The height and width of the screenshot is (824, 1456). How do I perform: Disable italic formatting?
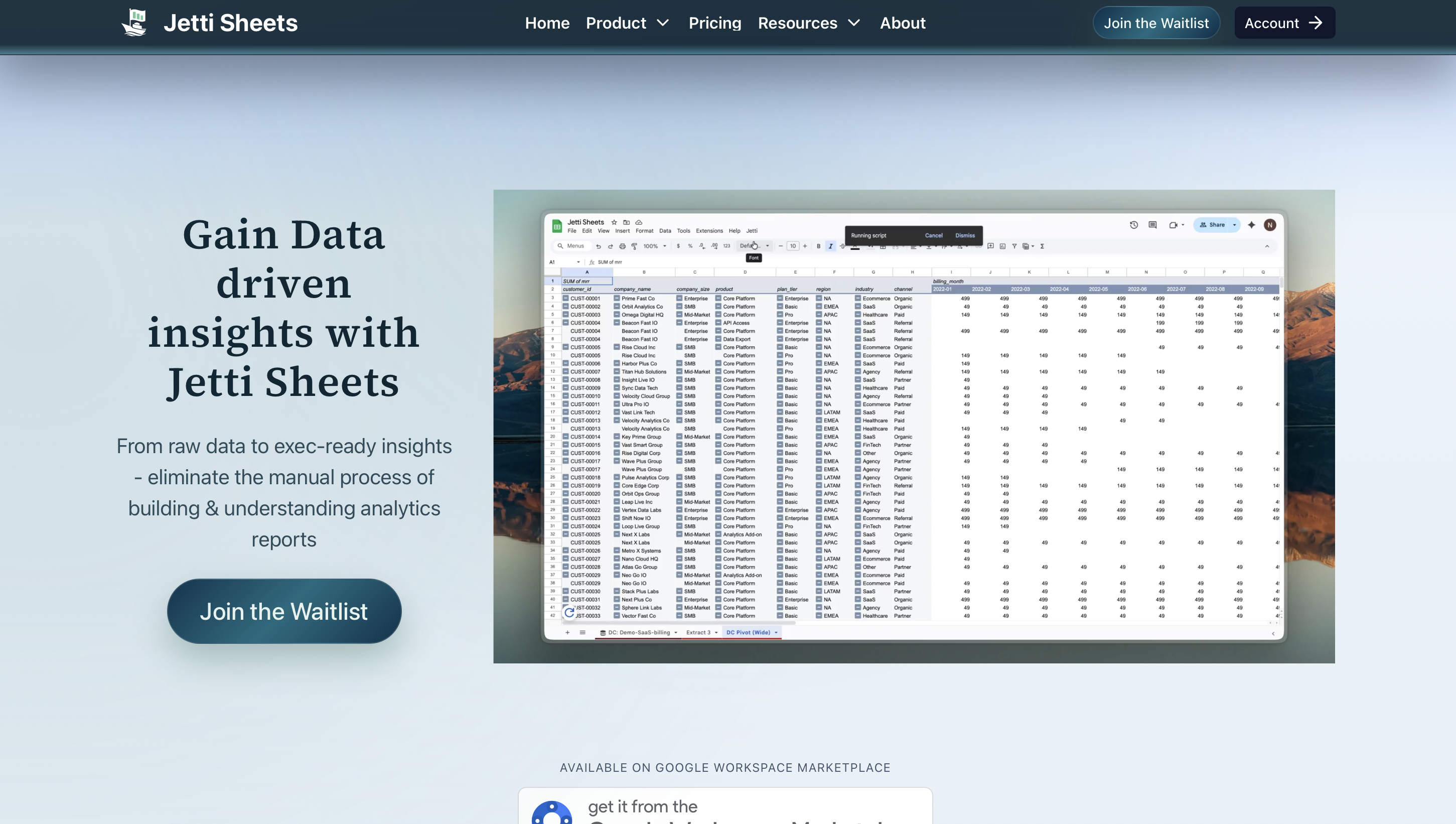(x=830, y=246)
